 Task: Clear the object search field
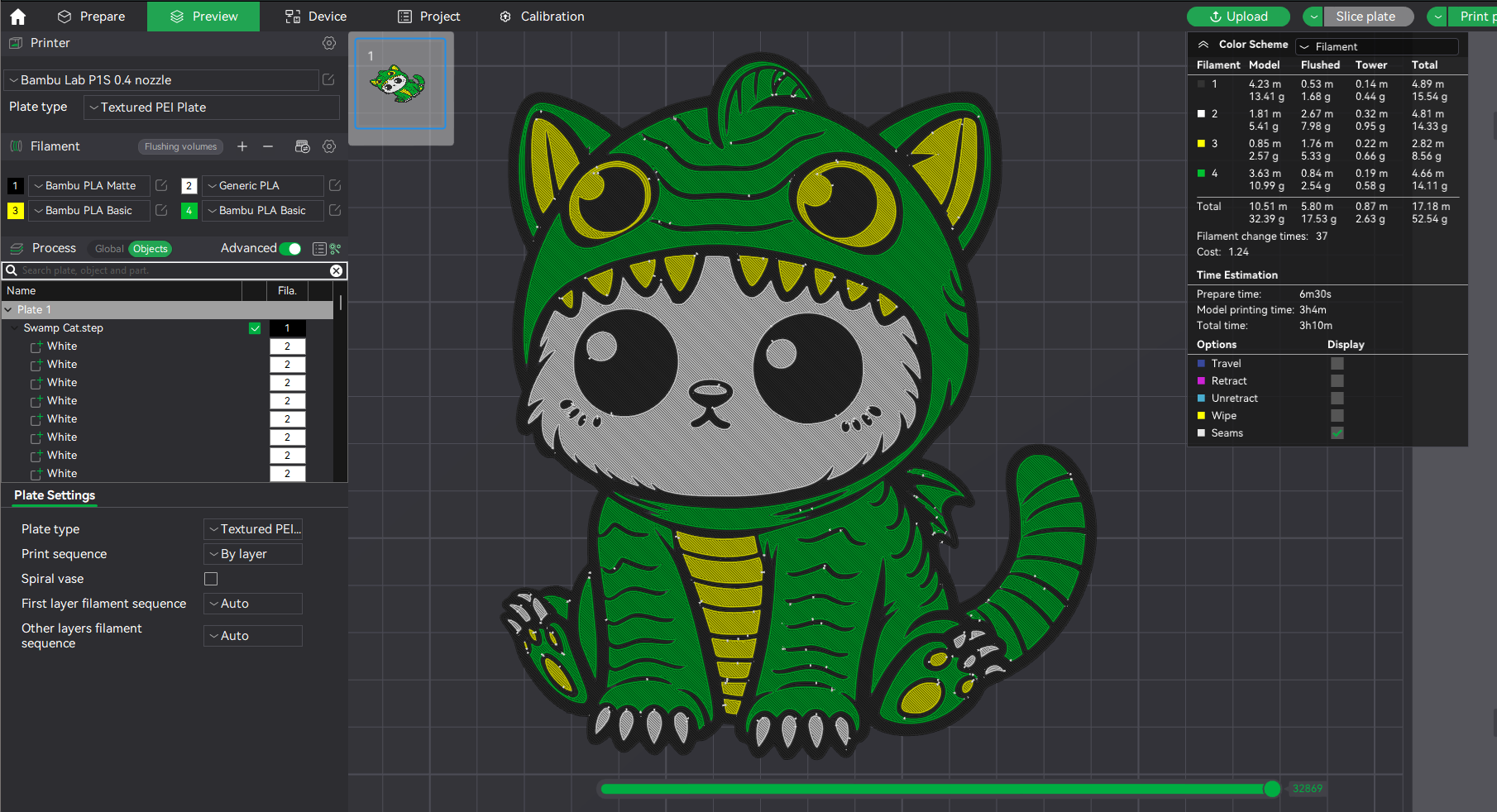[336, 270]
